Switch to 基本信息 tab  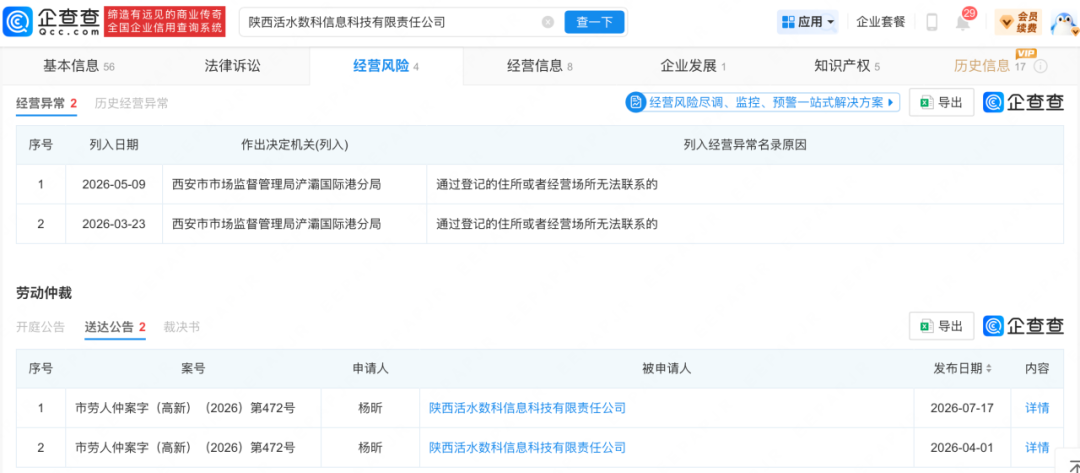78,66
